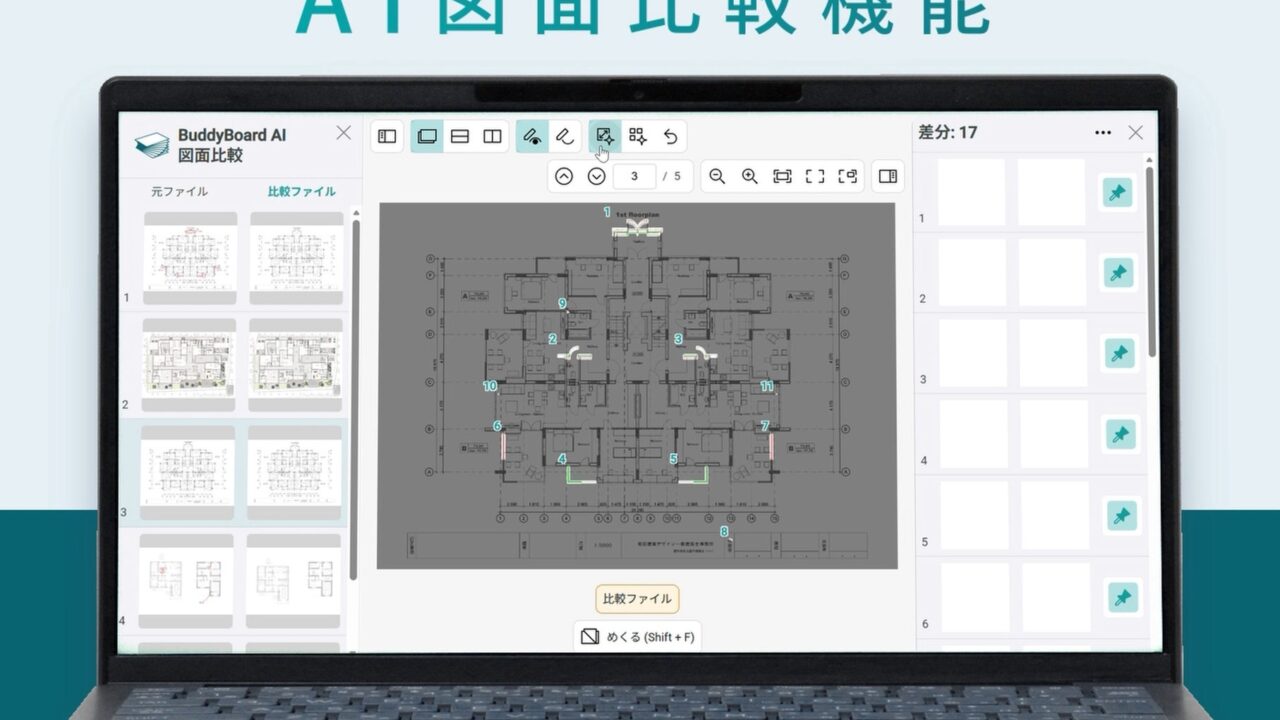This screenshot has height=720, width=1280.
Task: Select the overlay view mode icon
Action: pyautogui.click(x=427, y=136)
